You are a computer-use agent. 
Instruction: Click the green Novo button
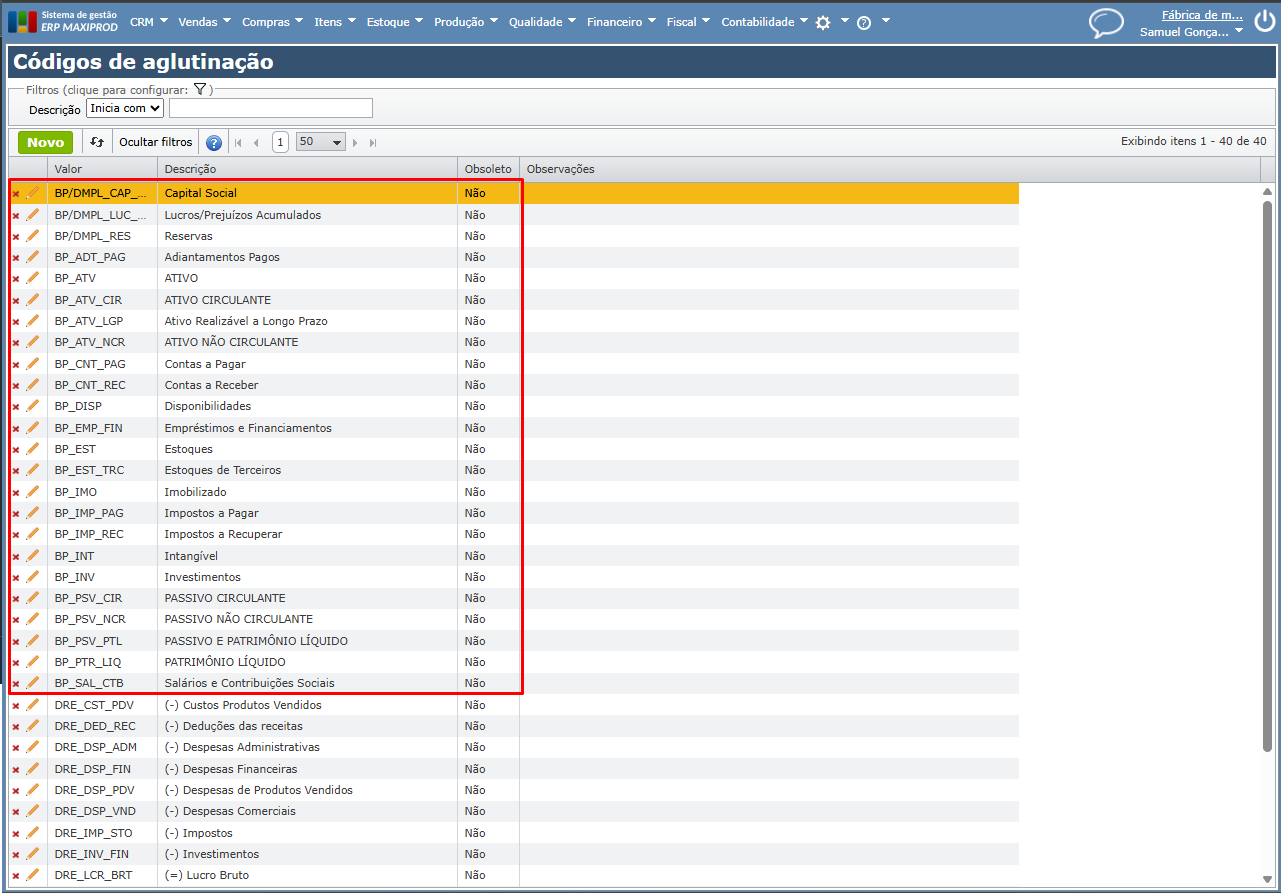45,142
